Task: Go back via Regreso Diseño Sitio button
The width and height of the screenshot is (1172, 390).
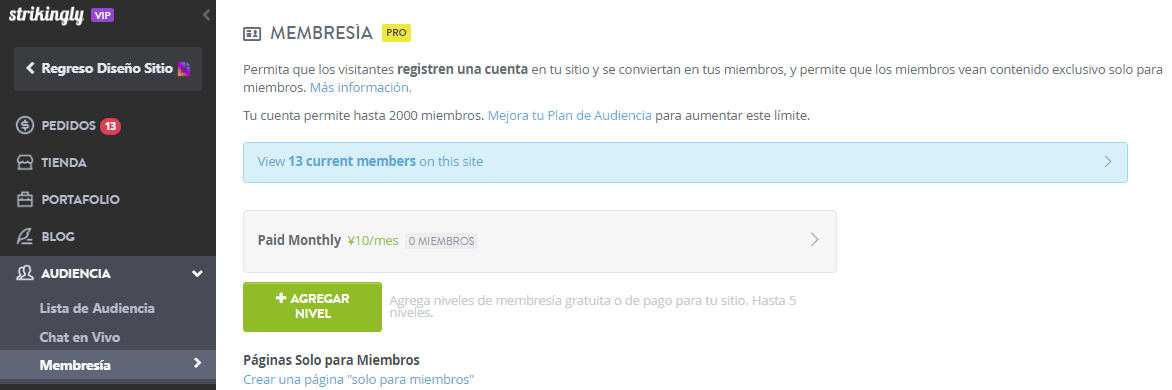Action: [108, 69]
